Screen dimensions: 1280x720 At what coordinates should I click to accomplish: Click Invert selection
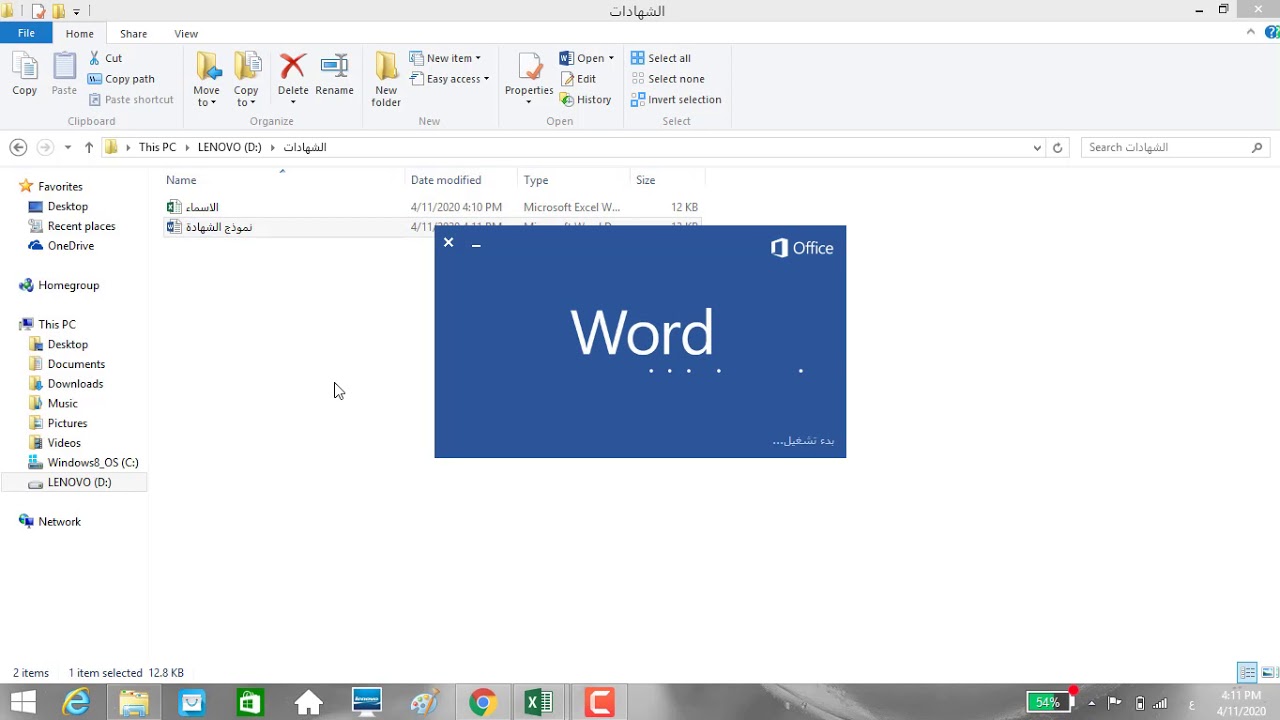[x=676, y=99]
